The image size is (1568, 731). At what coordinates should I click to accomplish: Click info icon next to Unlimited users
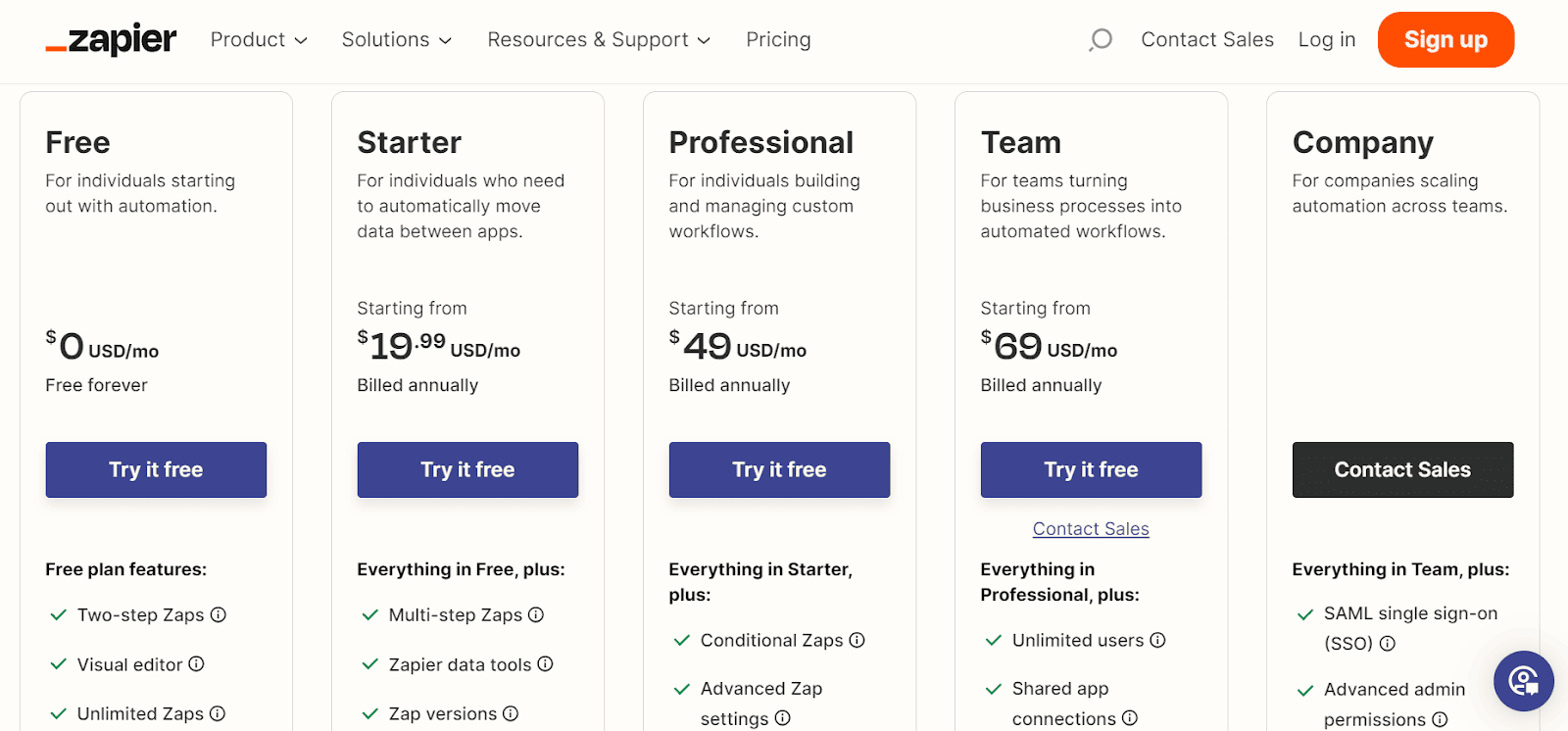pos(1157,640)
